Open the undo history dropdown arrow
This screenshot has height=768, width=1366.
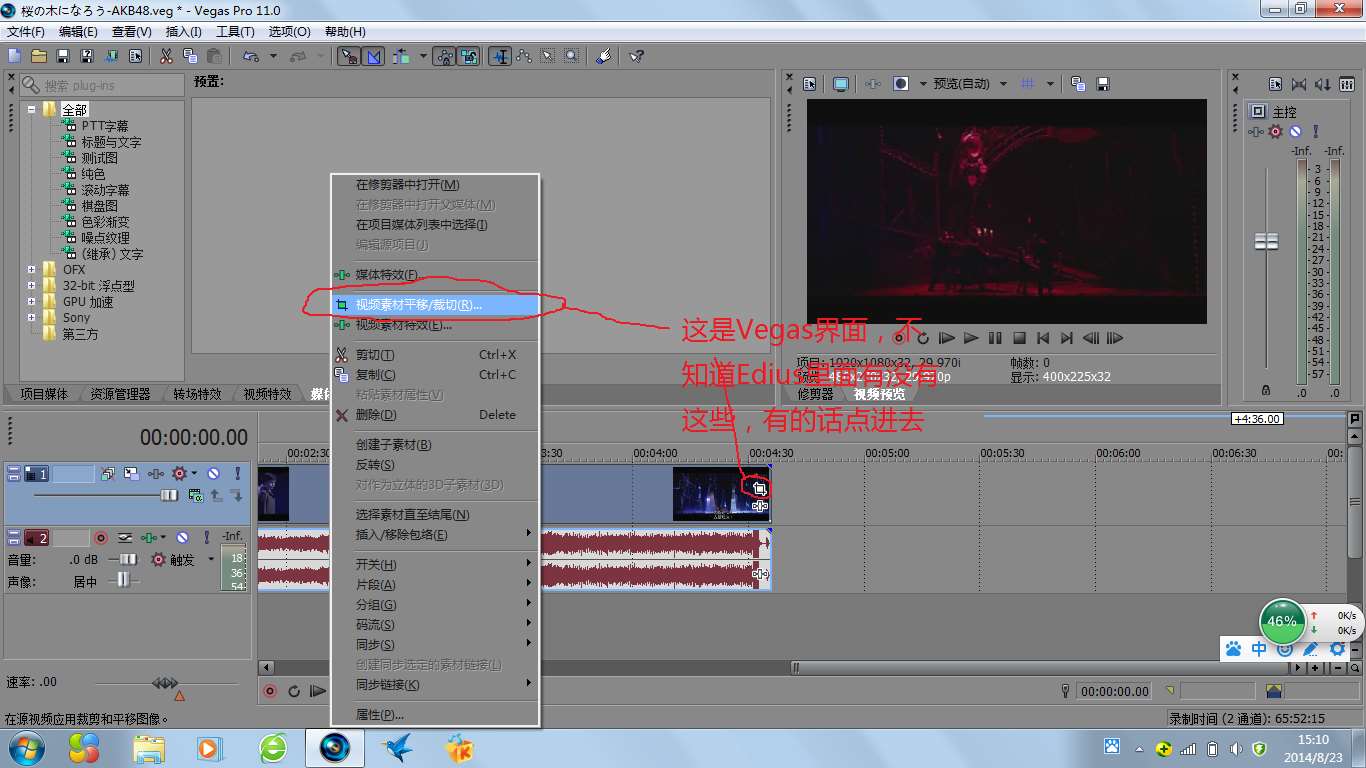[x=273, y=56]
